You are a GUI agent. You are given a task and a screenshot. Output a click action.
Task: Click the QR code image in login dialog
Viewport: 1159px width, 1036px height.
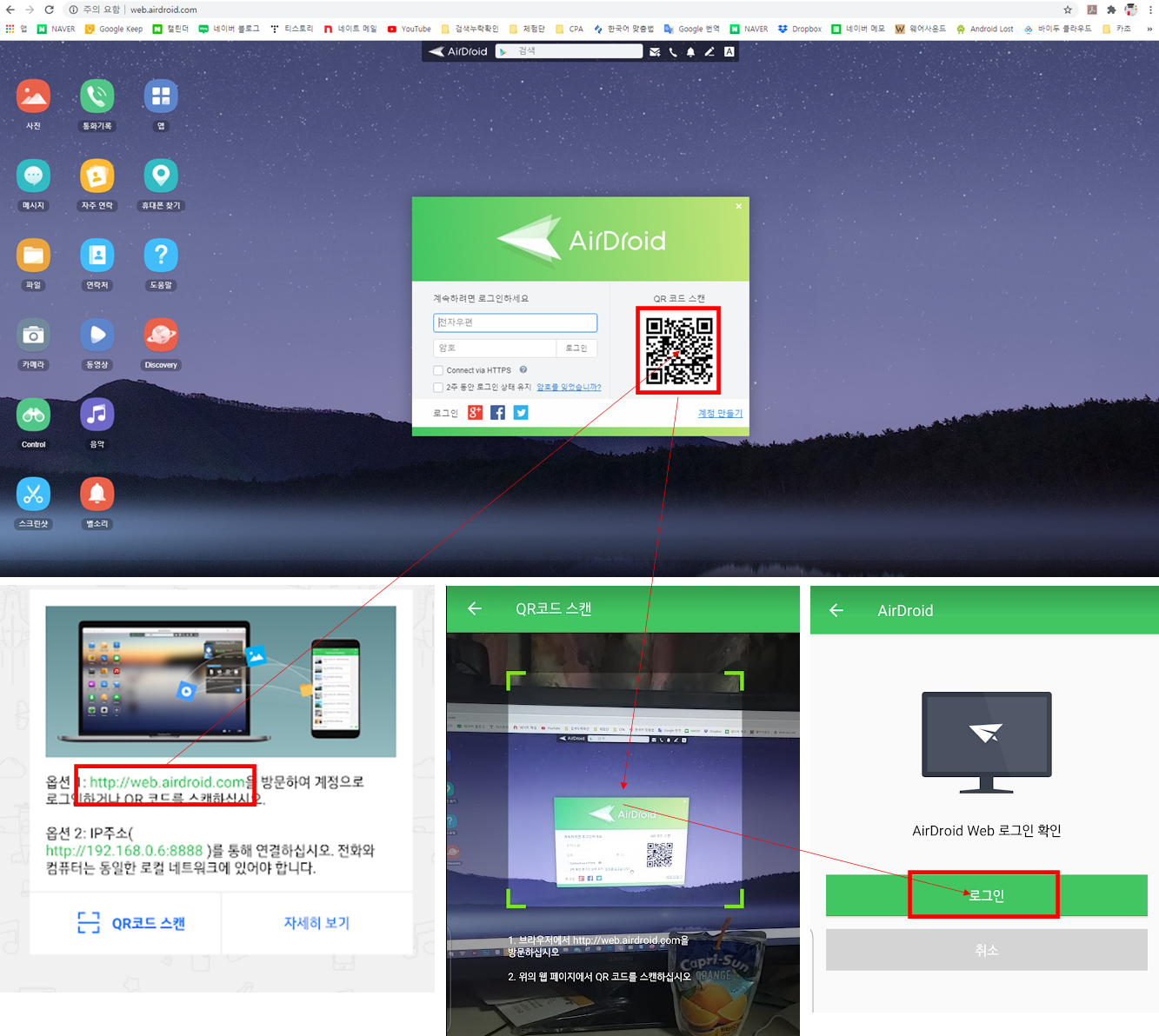point(679,350)
